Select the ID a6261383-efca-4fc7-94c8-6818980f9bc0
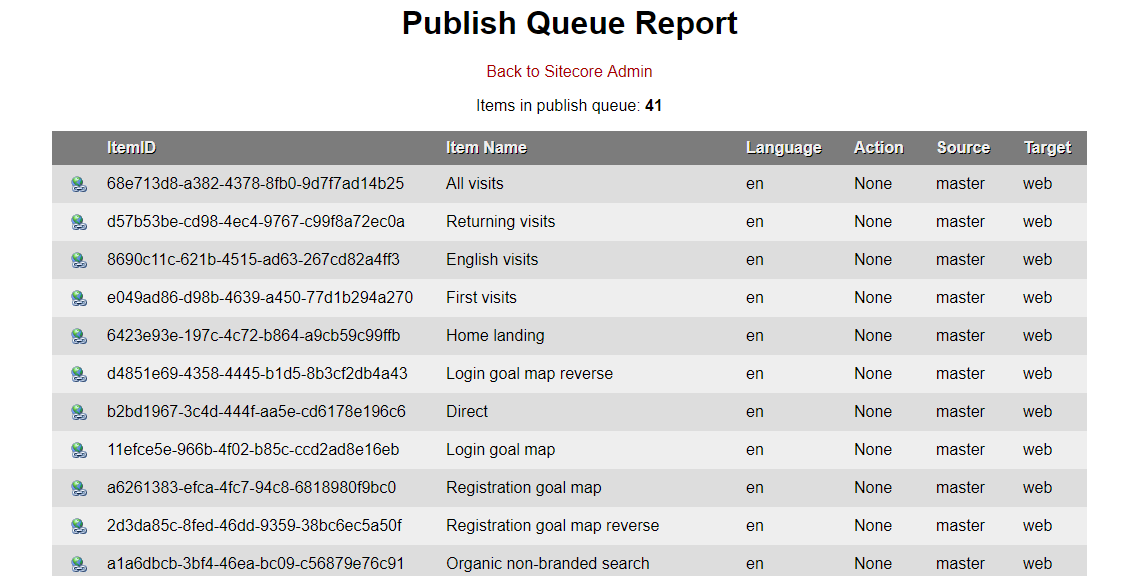Viewport: 1146px width, 576px height. [251, 488]
